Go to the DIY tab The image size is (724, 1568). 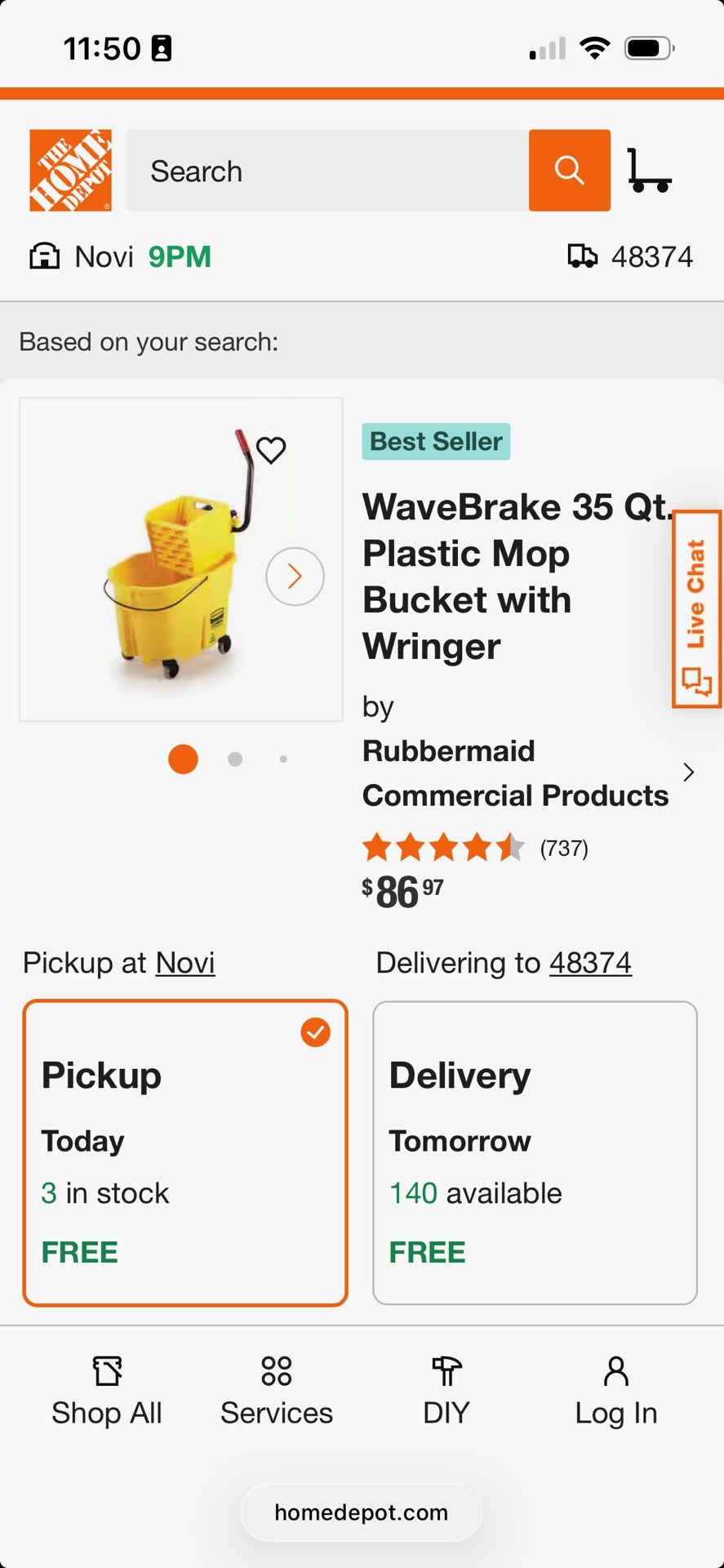[446, 1392]
